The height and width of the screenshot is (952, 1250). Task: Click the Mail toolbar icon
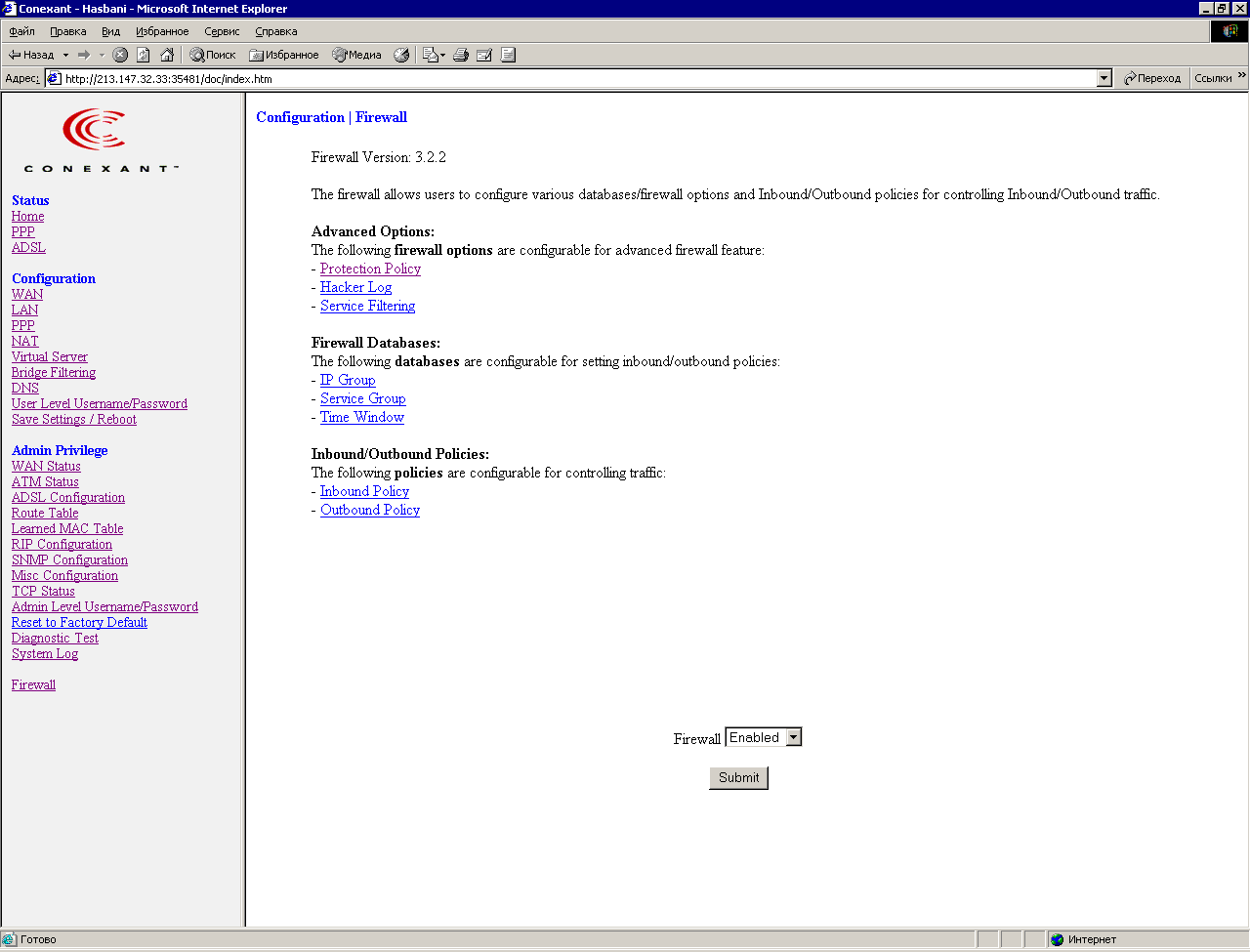coord(431,55)
